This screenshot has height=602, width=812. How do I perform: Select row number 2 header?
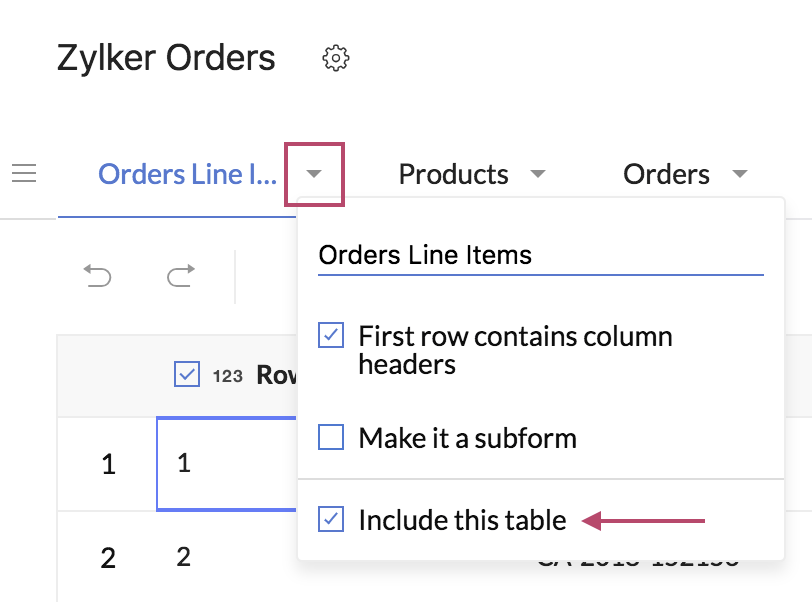[x=108, y=558]
